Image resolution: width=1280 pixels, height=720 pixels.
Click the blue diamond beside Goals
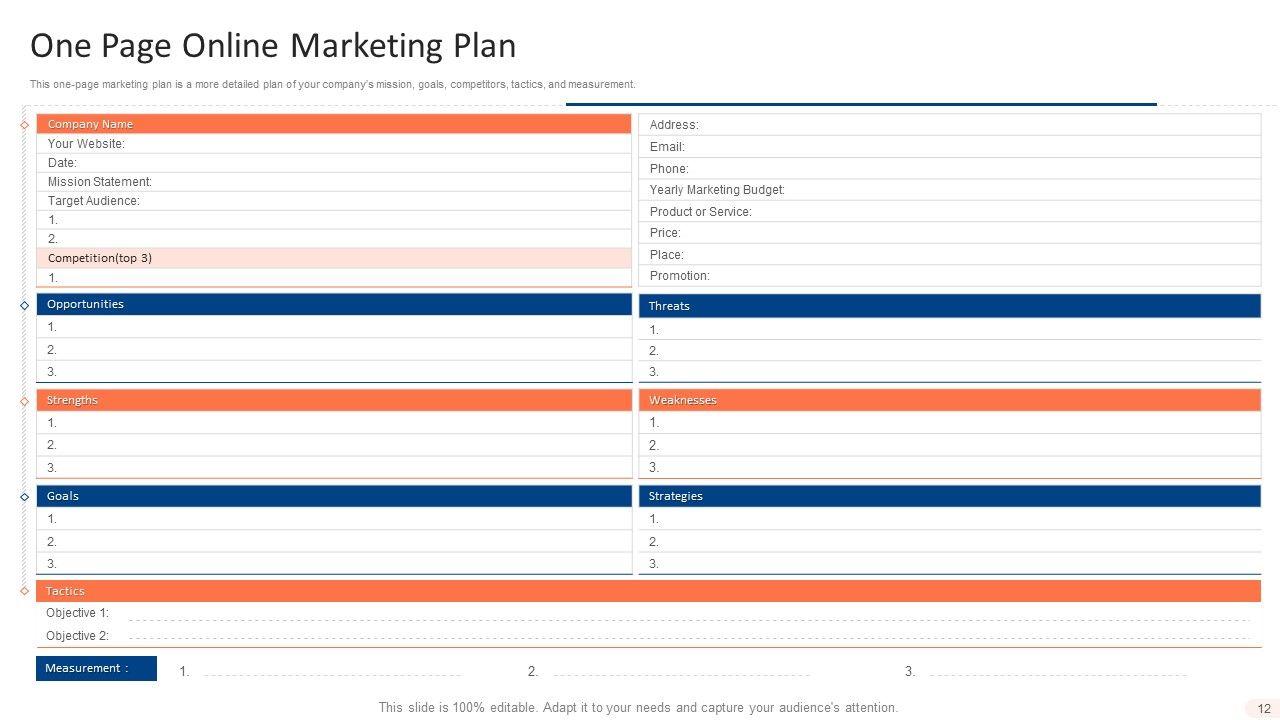(x=24, y=497)
